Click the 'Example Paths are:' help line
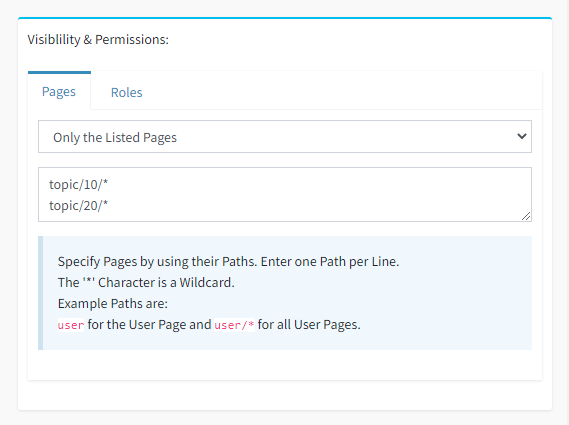This screenshot has width=569, height=425. pos(113,303)
